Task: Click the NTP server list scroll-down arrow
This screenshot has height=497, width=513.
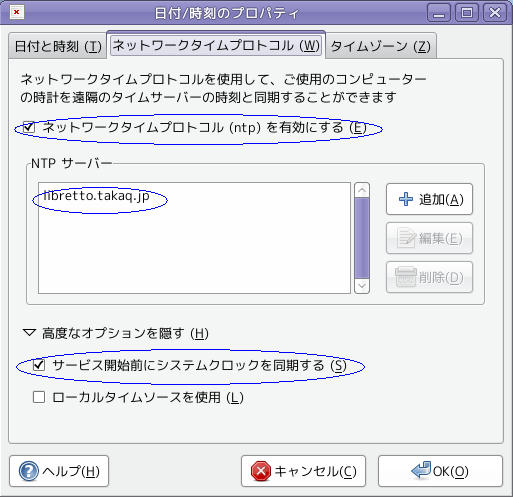Action: [x=362, y=286]
